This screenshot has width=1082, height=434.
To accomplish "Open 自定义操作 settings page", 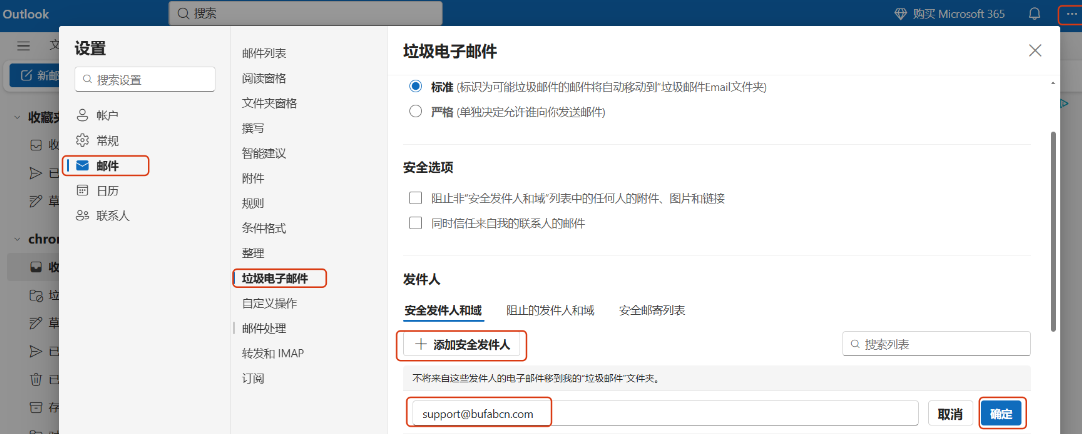I will coord(270,304).
